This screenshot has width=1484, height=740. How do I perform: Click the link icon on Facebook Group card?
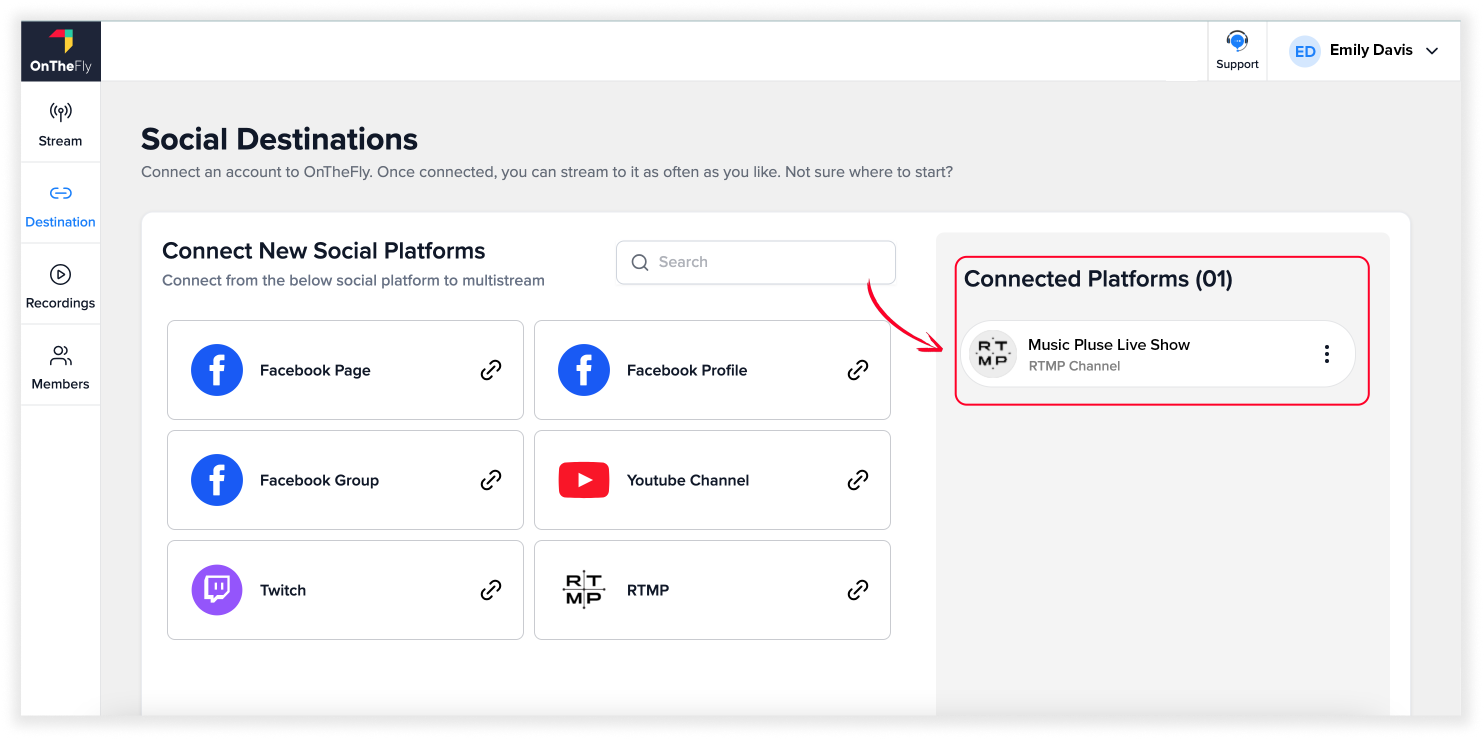click(x=491, y=480)
